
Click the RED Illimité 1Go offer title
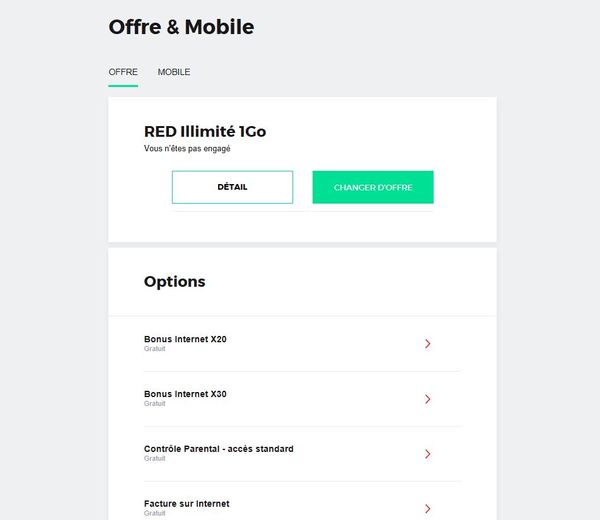click(205, 131)
